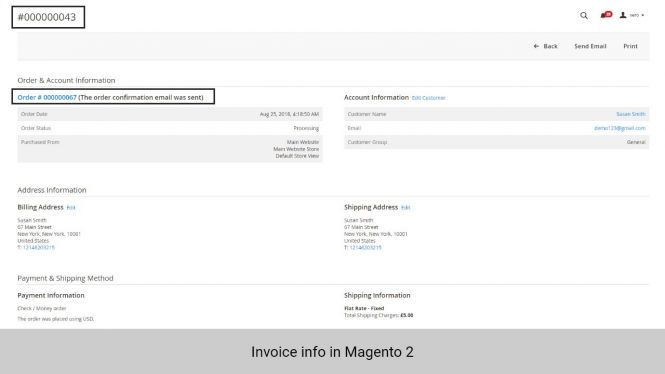Viewport: 665px width, 374px height.
Task: Click the billing address phone number link
Action: (x=39, y=248)
